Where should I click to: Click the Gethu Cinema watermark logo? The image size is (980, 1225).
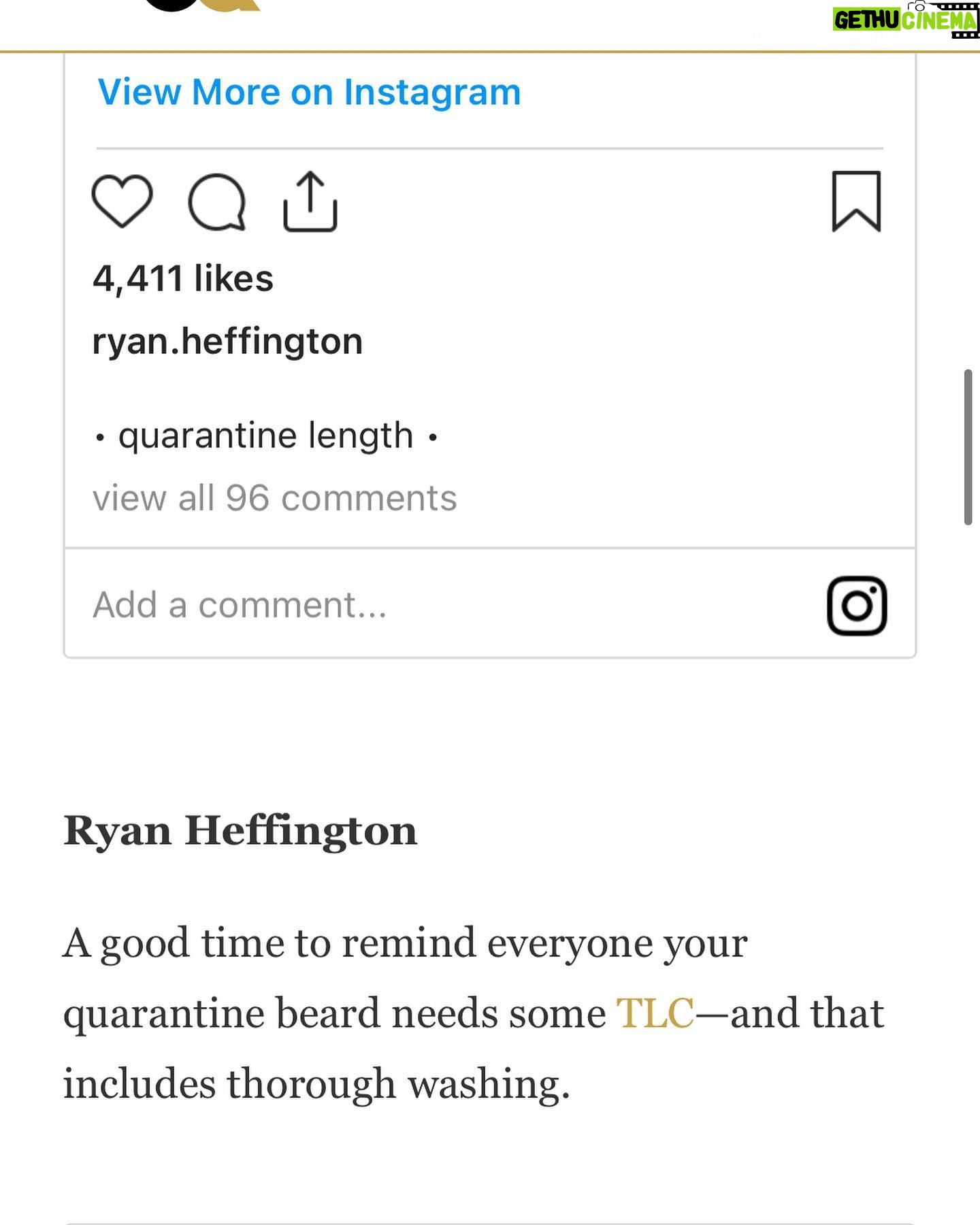906,19
